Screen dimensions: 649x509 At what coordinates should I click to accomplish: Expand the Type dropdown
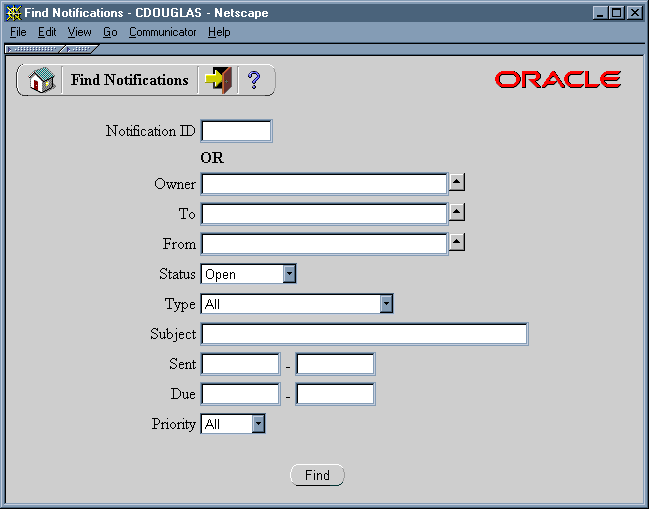click(x=386, y=304)
